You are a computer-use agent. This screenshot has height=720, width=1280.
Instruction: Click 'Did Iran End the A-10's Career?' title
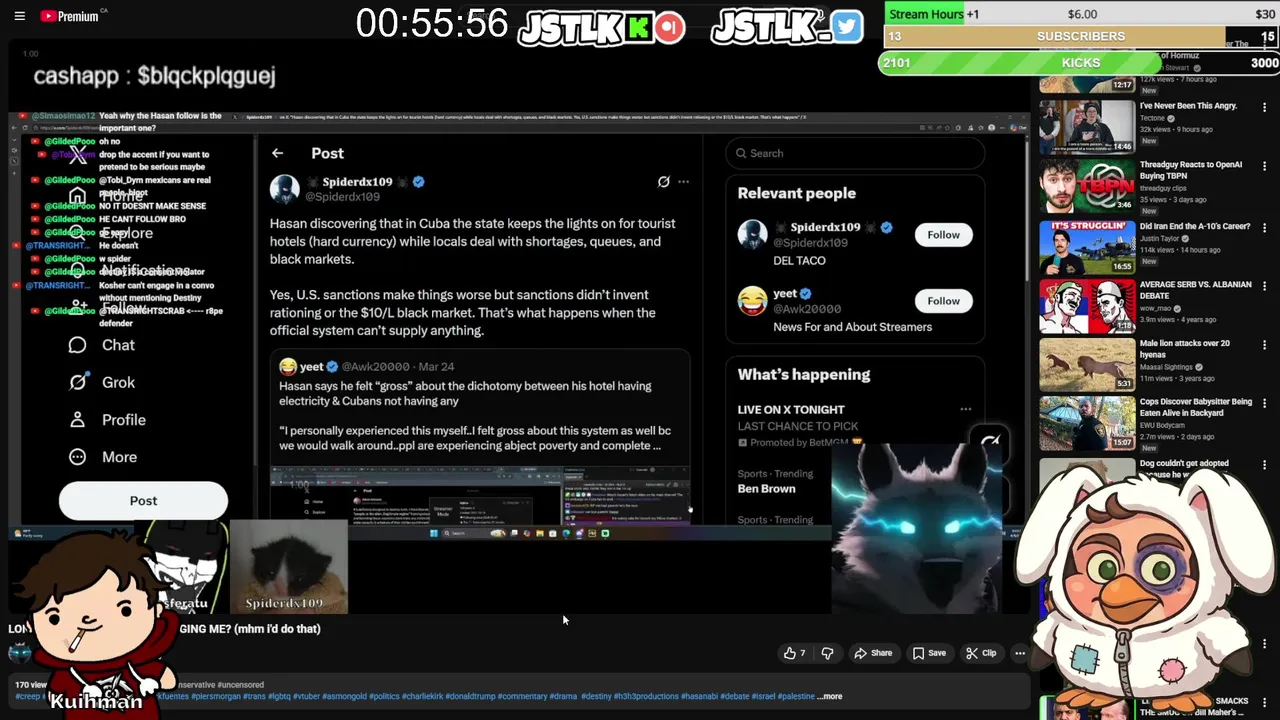pos(1195,226)
